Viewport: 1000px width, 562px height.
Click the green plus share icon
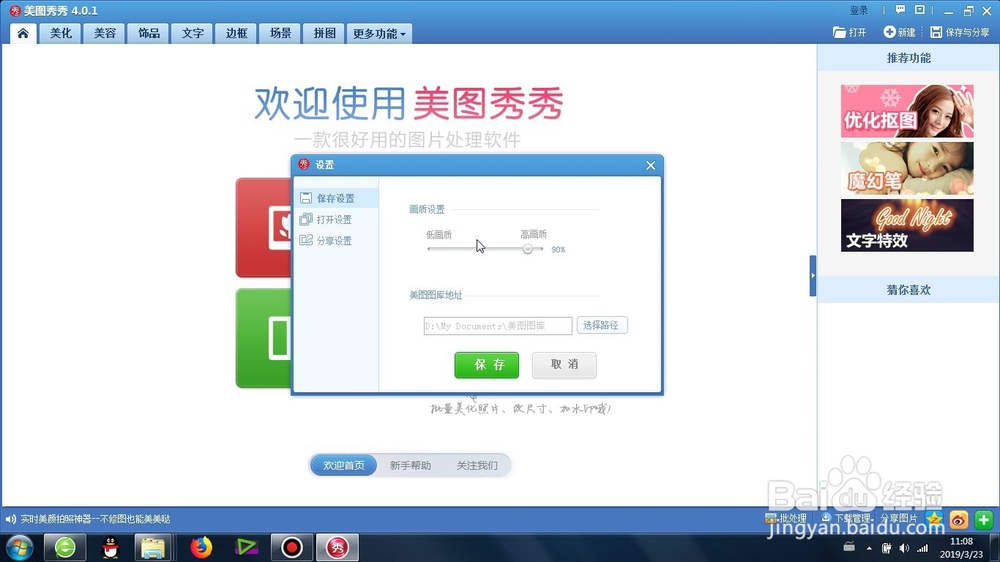click(983, 520)
